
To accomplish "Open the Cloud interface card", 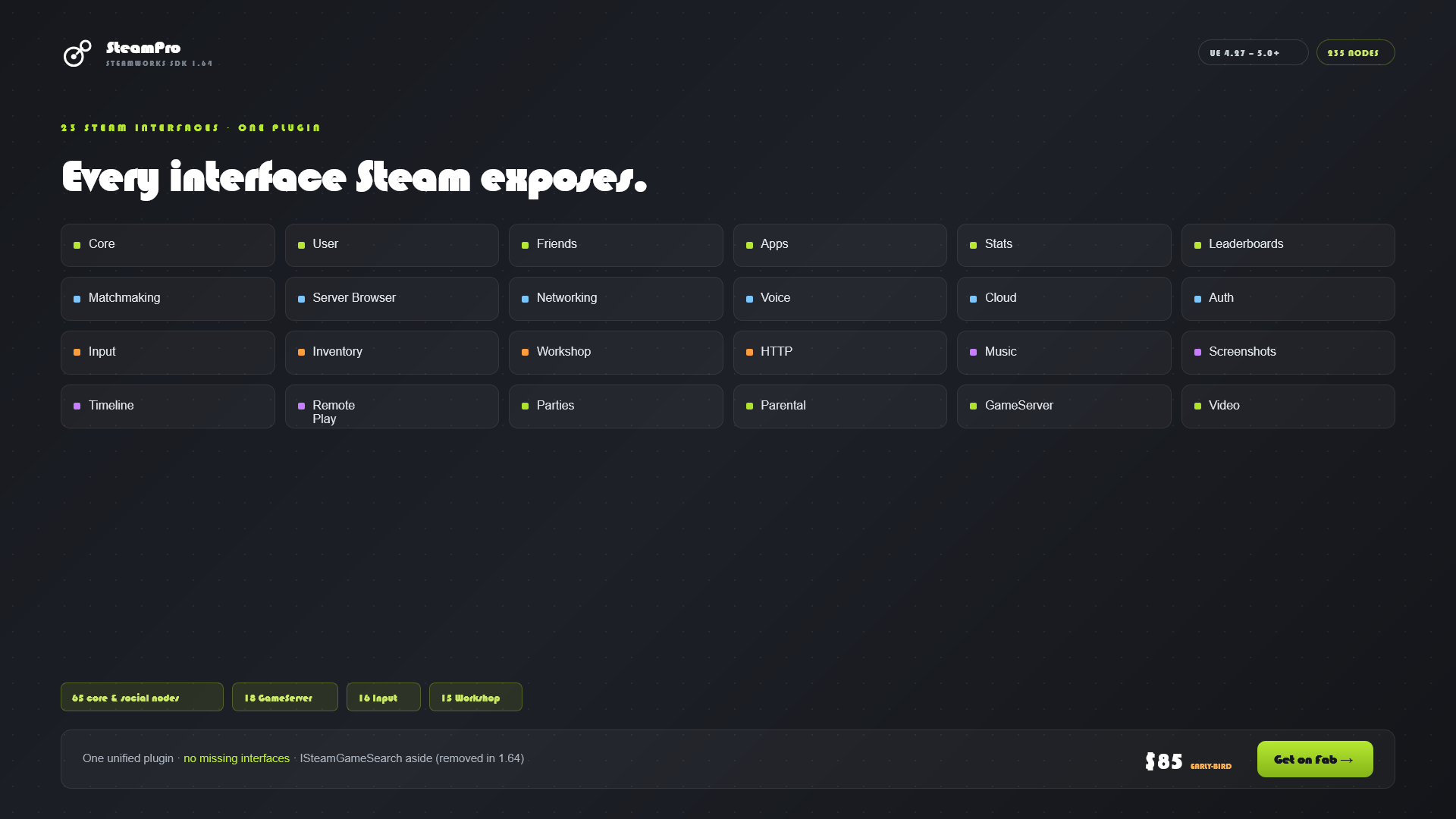I will point(1064,299).
